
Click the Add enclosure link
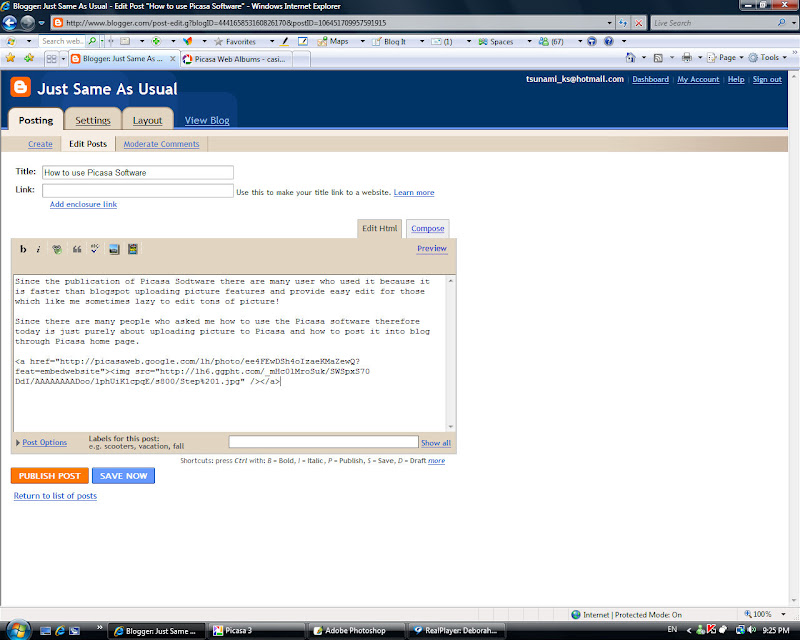[x=83, y=204]
